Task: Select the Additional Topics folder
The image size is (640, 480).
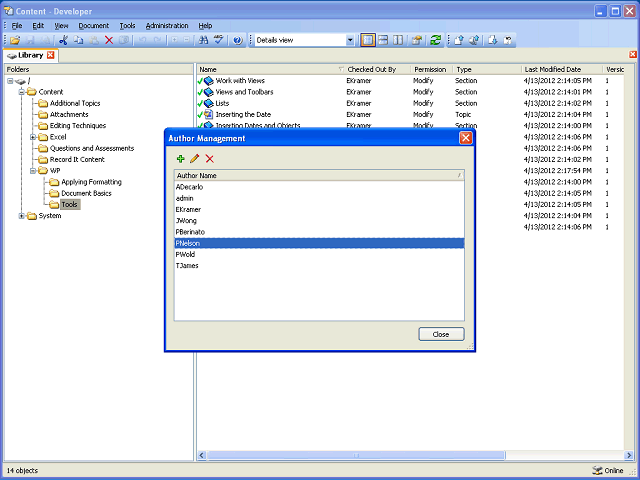Action: coord(75,104)
